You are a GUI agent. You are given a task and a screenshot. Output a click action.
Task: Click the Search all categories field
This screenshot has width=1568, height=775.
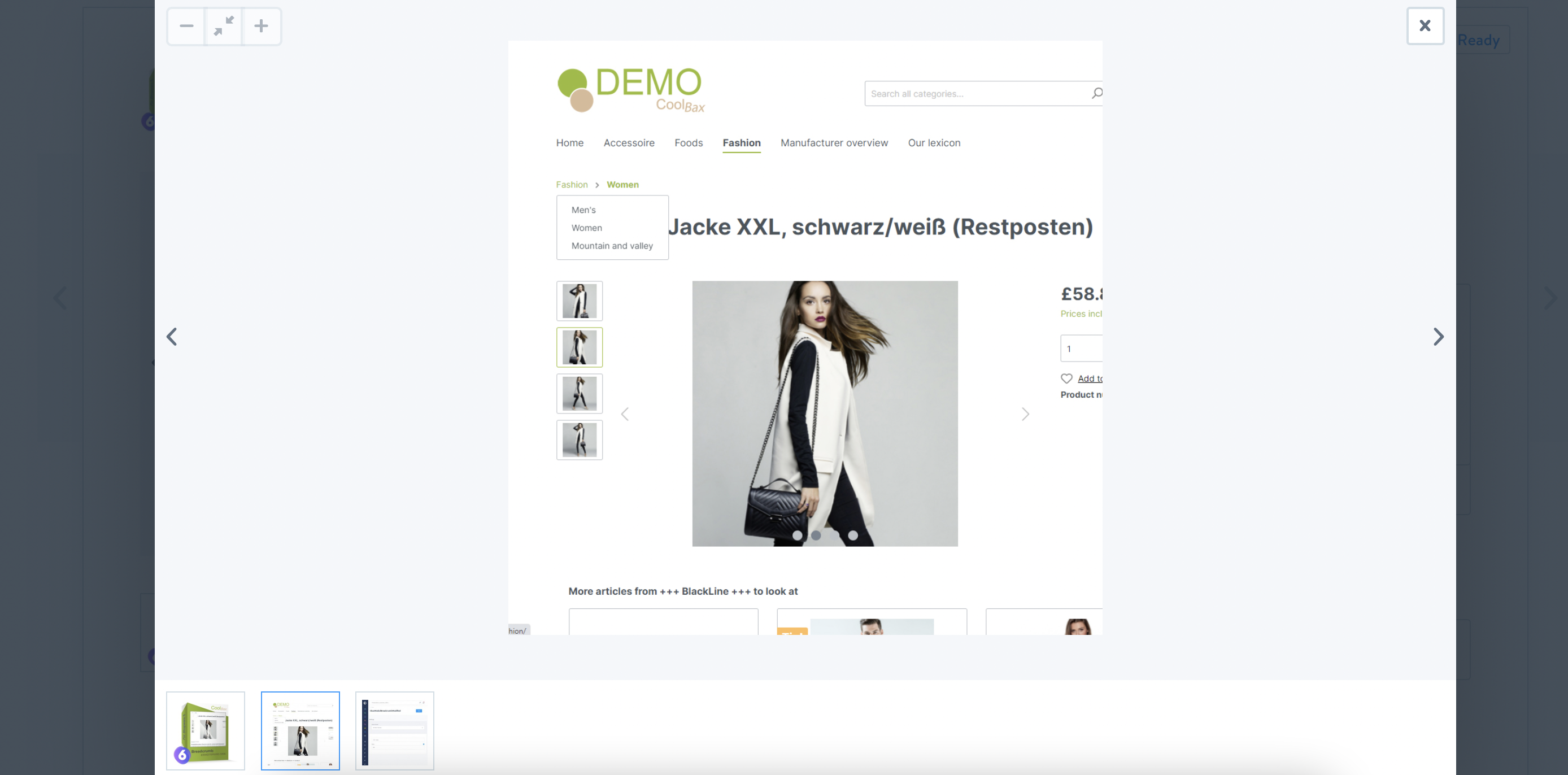[x=974, y=94]
